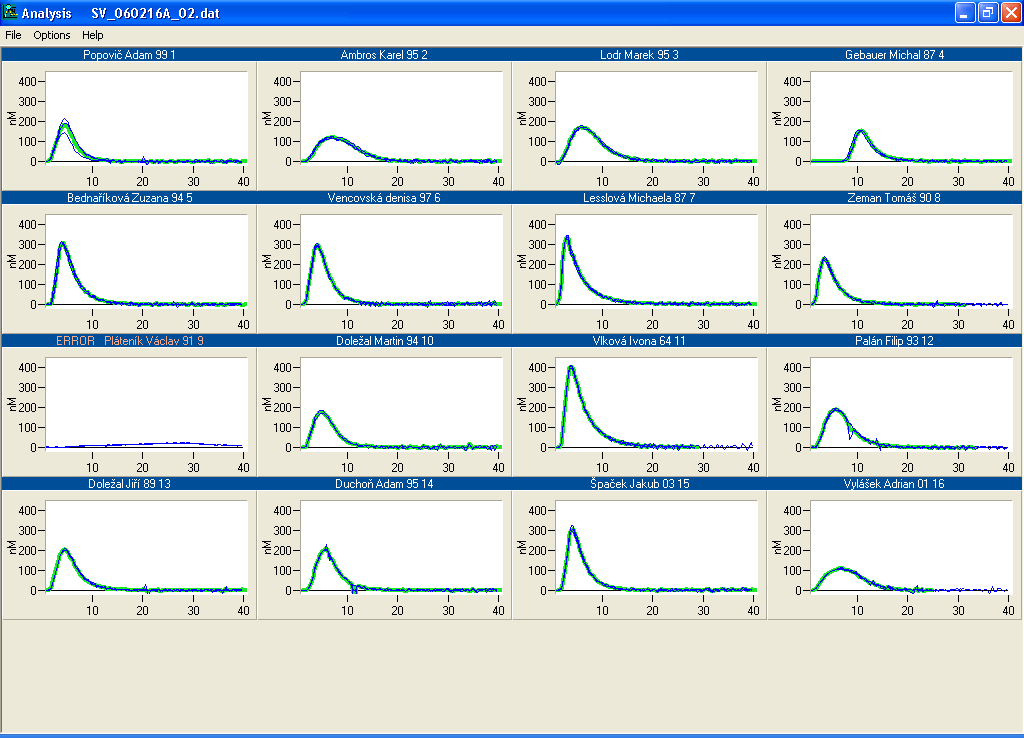
Task: Select the Palán Filip 93 12 header
Action: (x=895, y=341)
